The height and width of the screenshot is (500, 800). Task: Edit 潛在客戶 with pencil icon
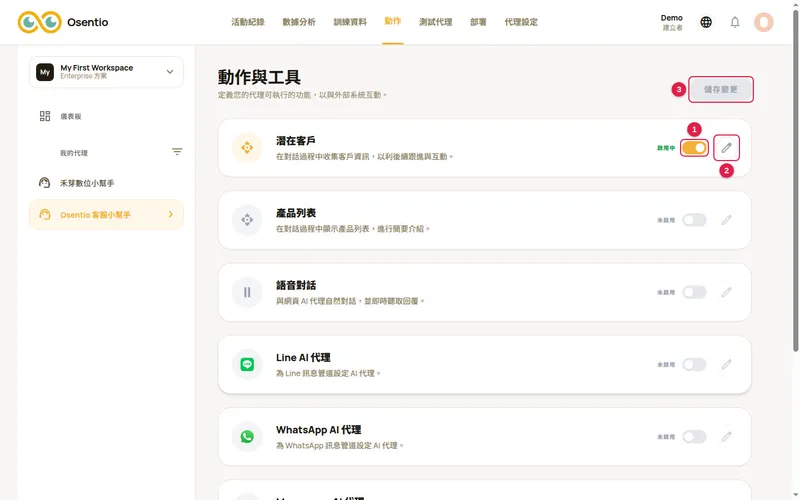[x=727, y=148]
